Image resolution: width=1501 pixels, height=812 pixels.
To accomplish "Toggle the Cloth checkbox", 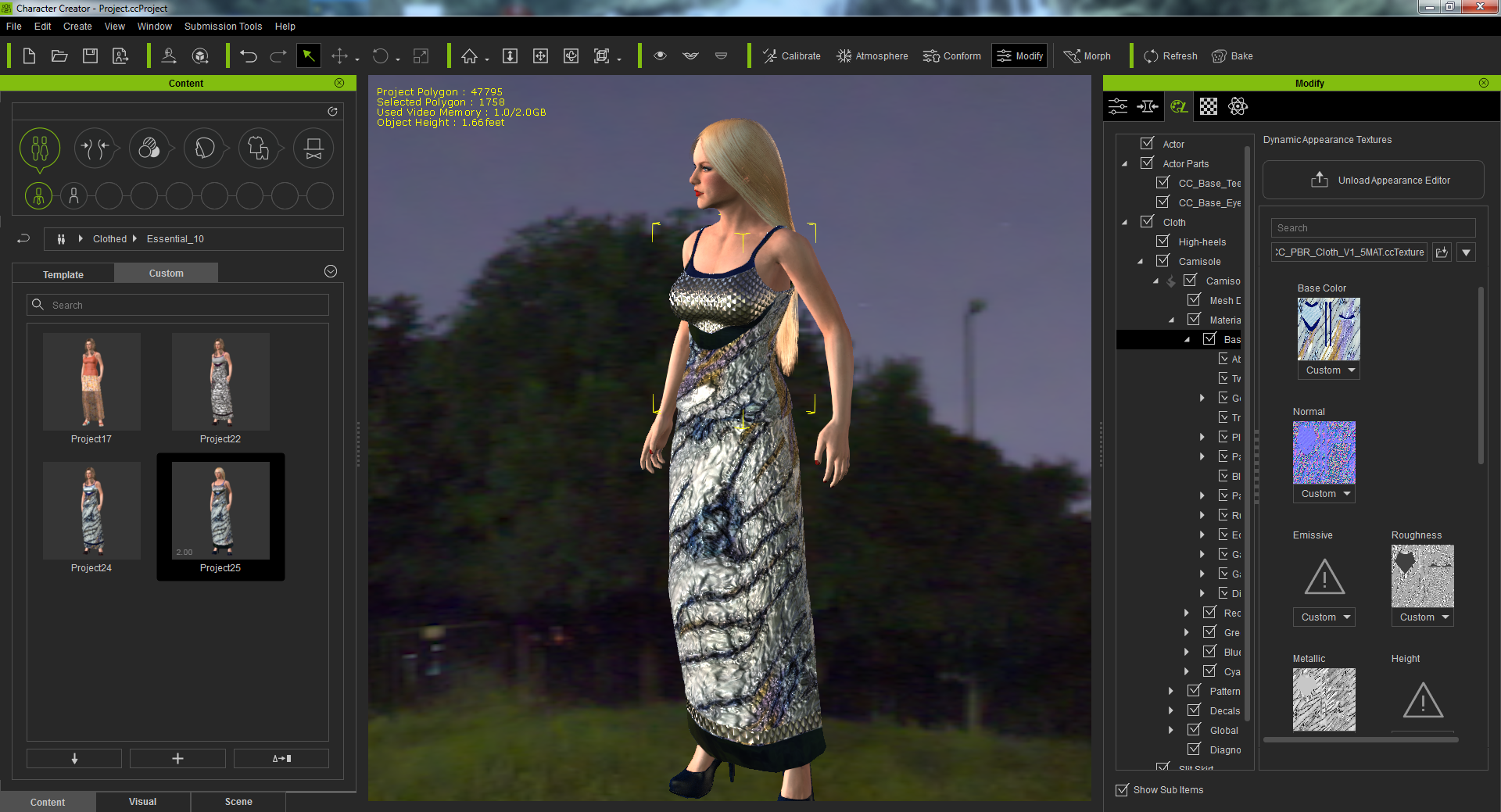I will tap(1148, 222).
